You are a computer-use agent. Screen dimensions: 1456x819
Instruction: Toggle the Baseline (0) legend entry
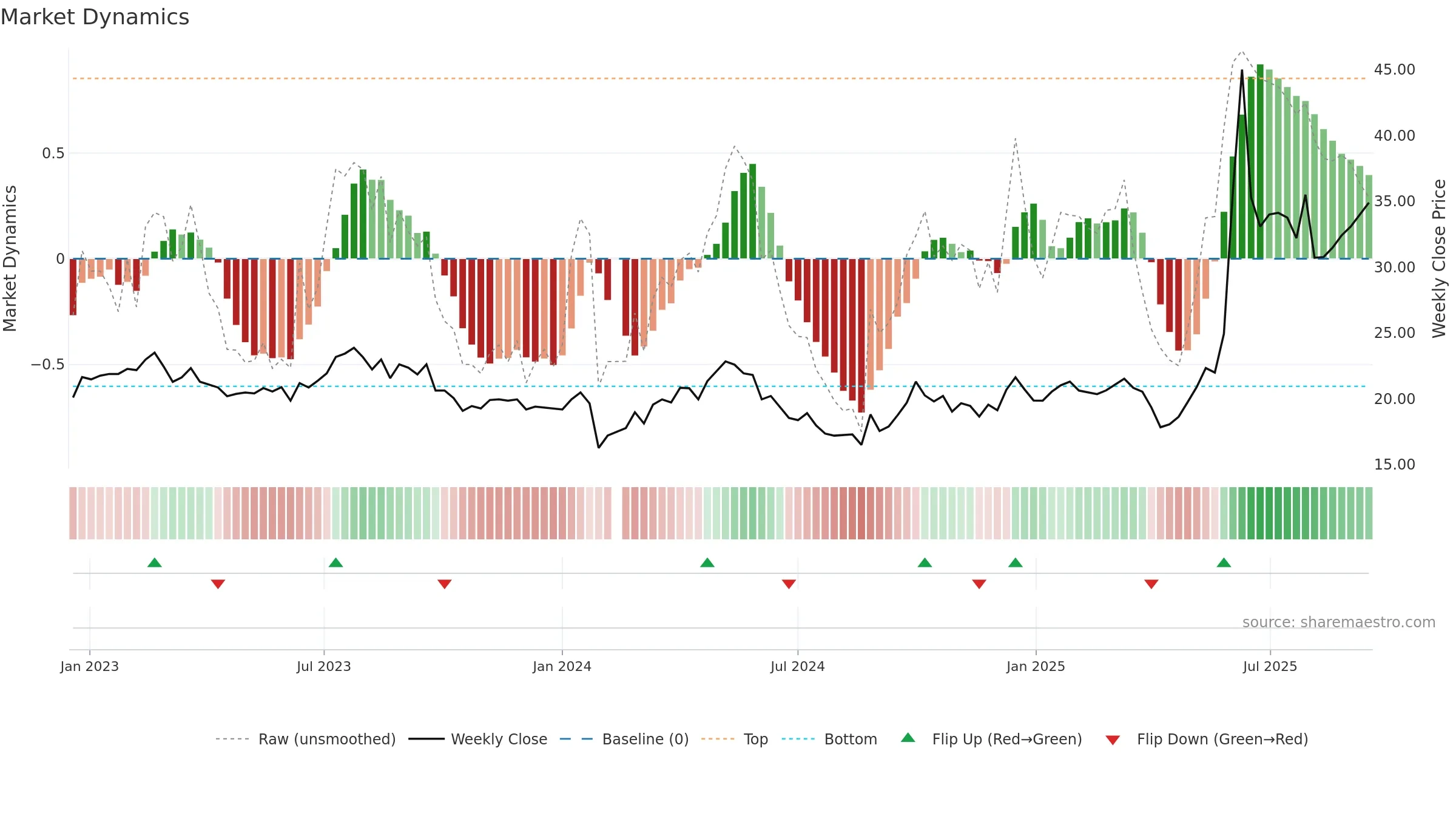click(624, 739)
